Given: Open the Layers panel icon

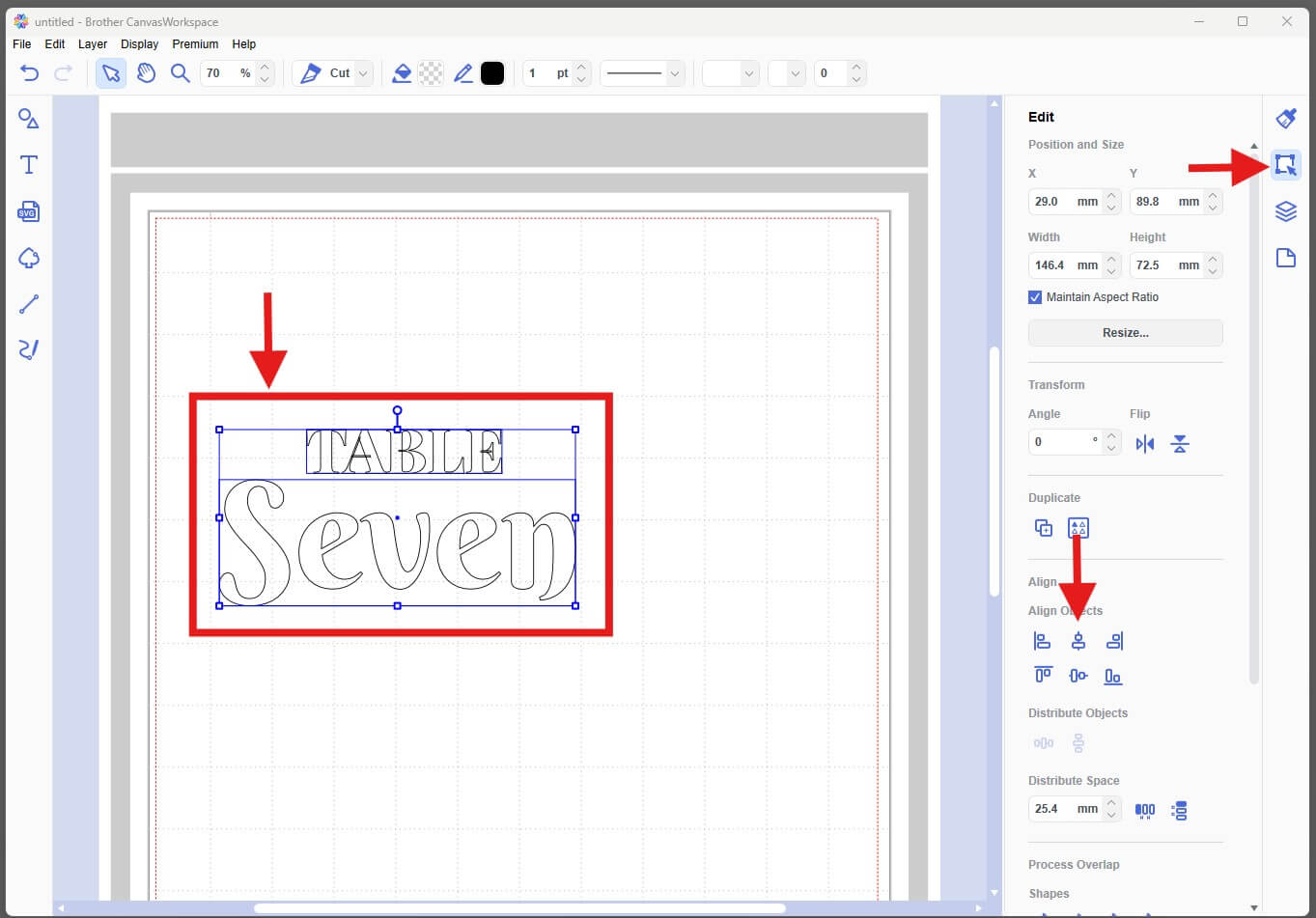Looking at the screenshot, I should click(x=1286, y=211).
